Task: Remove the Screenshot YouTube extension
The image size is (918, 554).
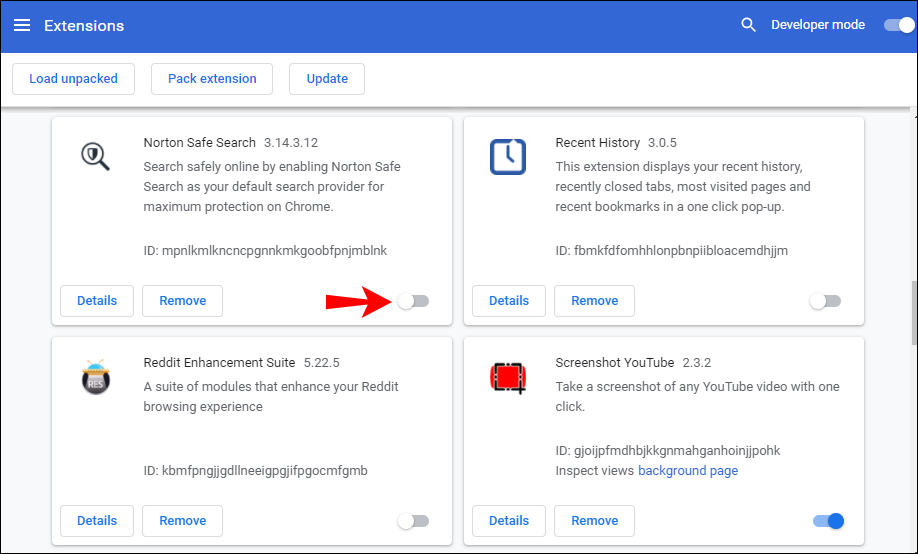Action: tap(594, 521)
